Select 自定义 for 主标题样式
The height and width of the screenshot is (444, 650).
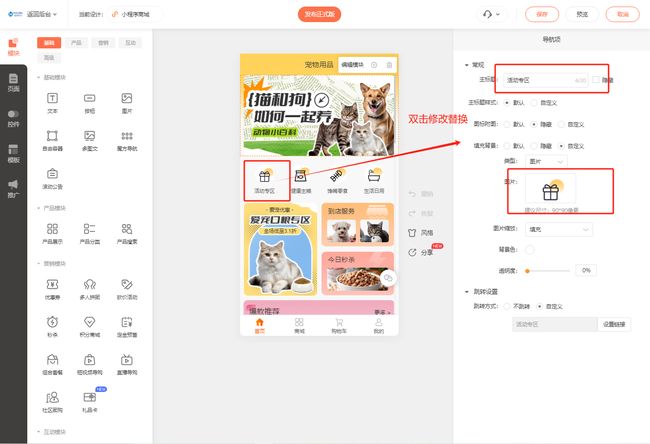click(x=534, y=102)
